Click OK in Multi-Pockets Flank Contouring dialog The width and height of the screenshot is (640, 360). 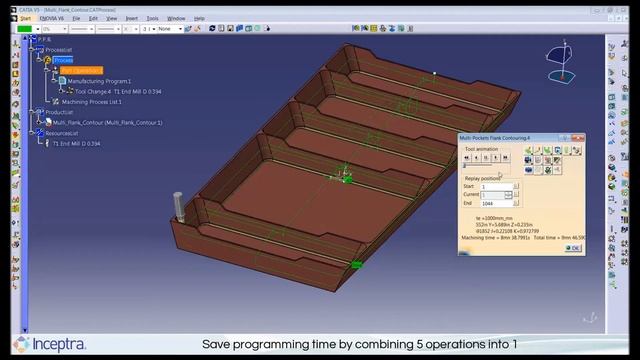(x=573, y=248)
